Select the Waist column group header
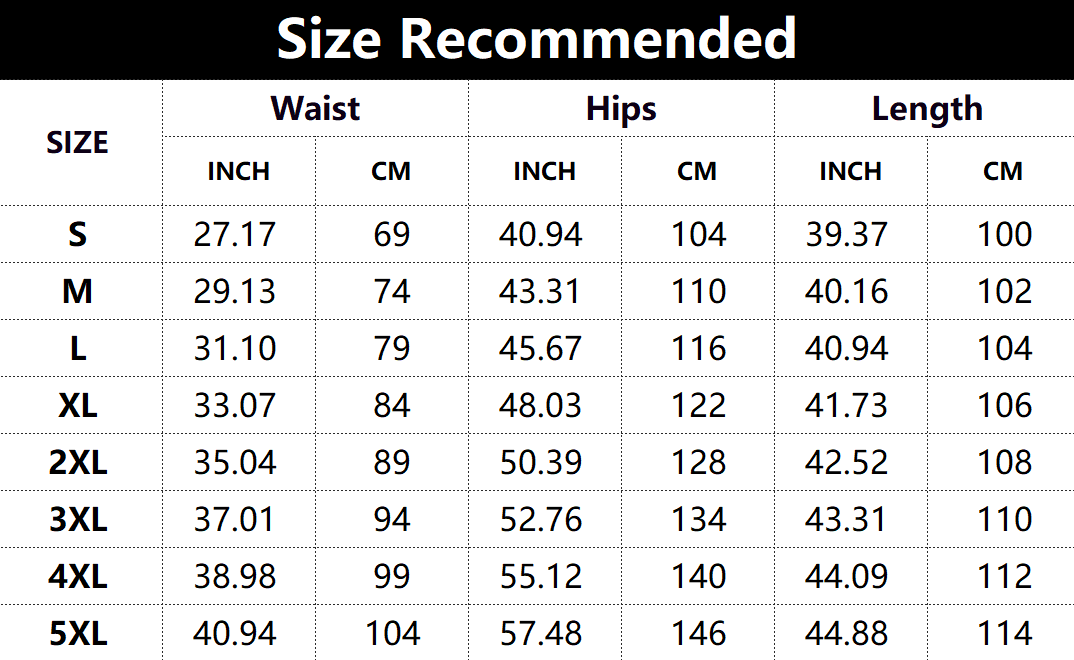This screenshot has width=1074, height=660. pyautogui.click(x=315, y=108)
